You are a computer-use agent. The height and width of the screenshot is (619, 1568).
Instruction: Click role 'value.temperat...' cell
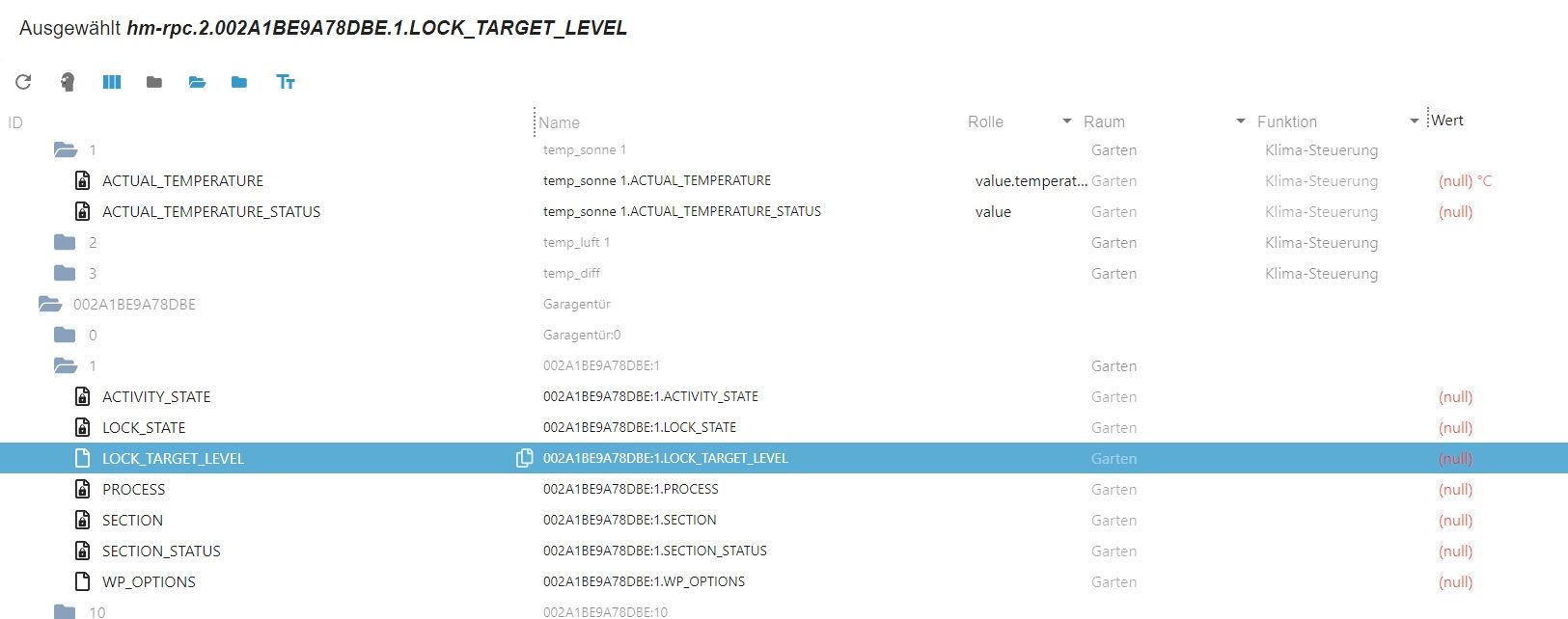point(1031,180)
